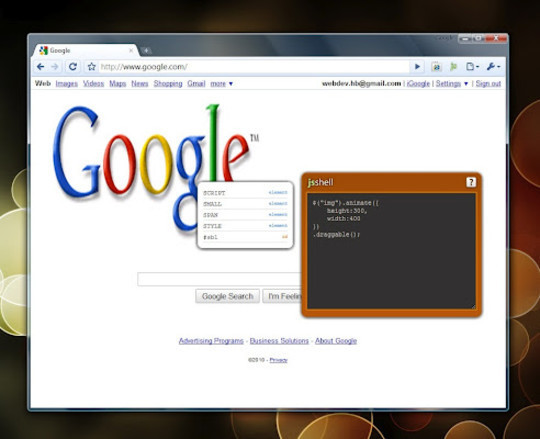Click the green jsshell extension icon
This screenshot has height=439, width=540.
454,67
